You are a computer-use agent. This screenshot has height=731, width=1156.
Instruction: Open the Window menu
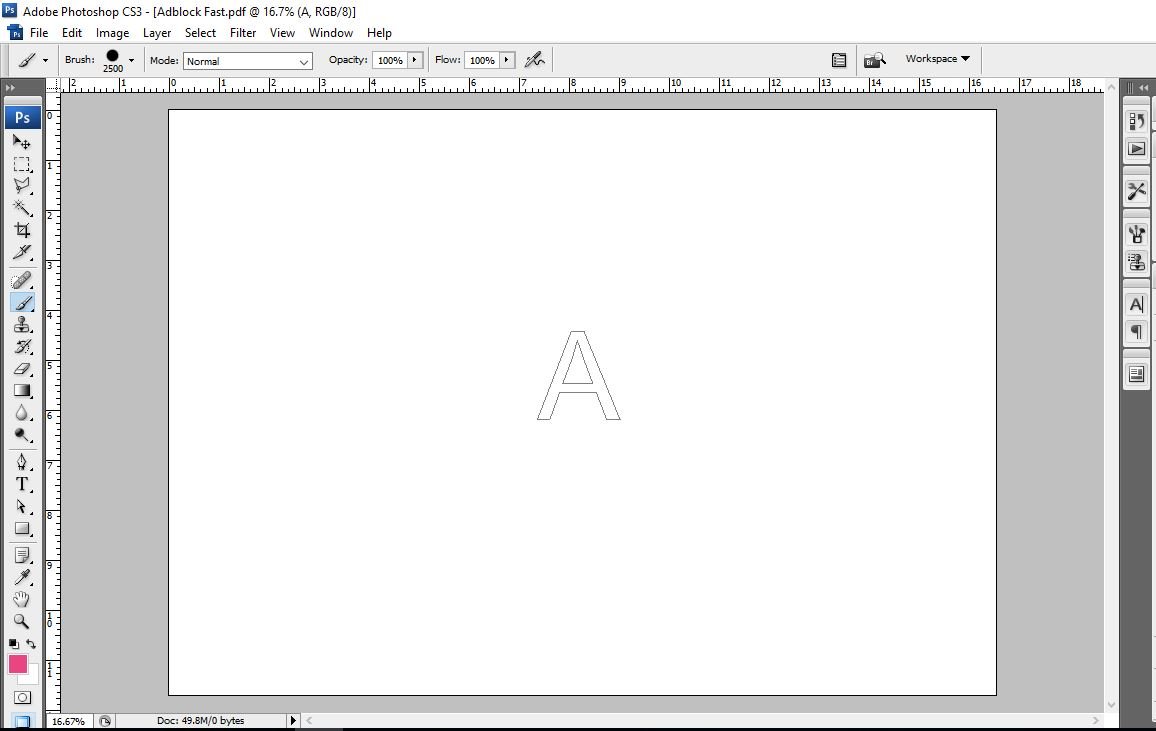(331, 32)
